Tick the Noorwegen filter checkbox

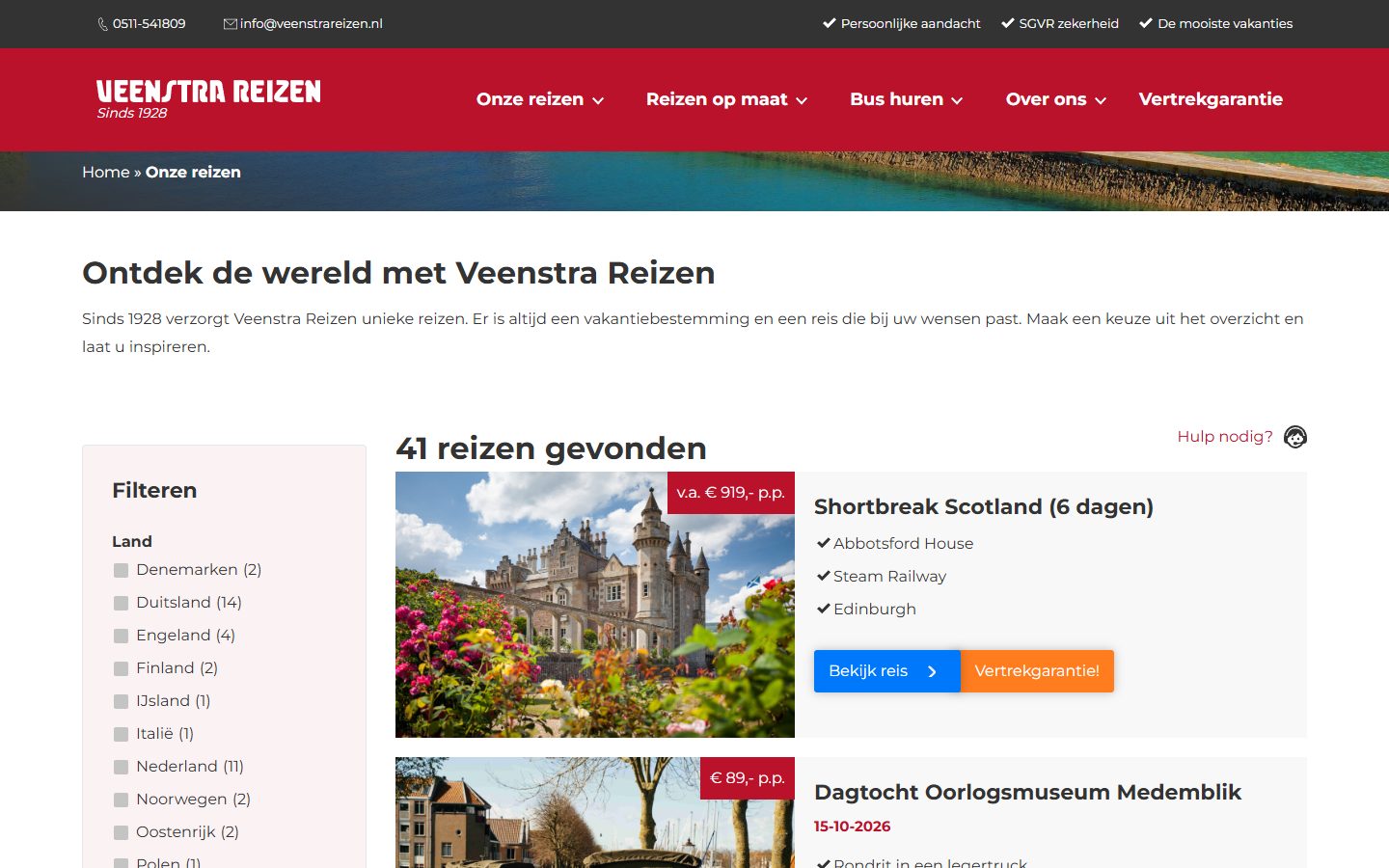(x=121, y=800)
